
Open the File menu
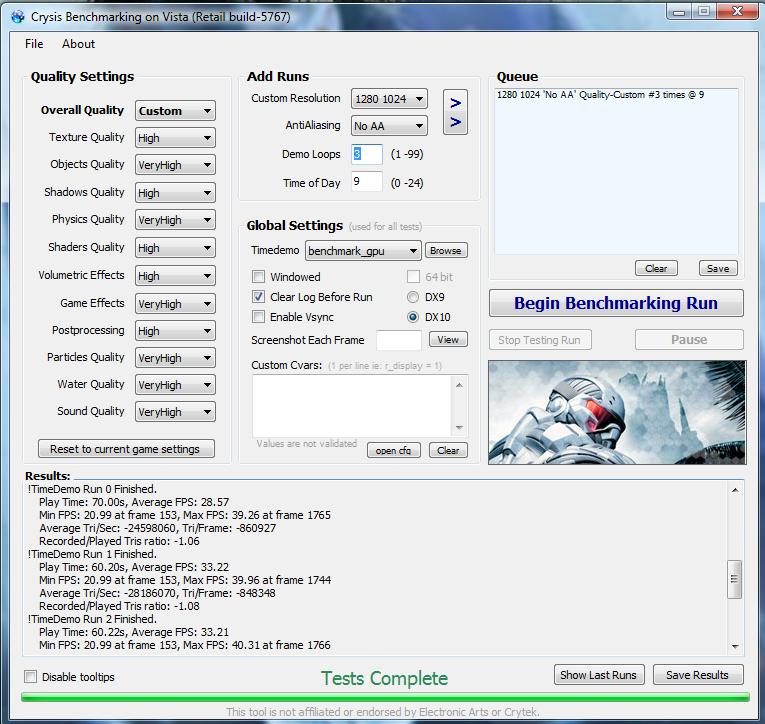tap(34, 44)
